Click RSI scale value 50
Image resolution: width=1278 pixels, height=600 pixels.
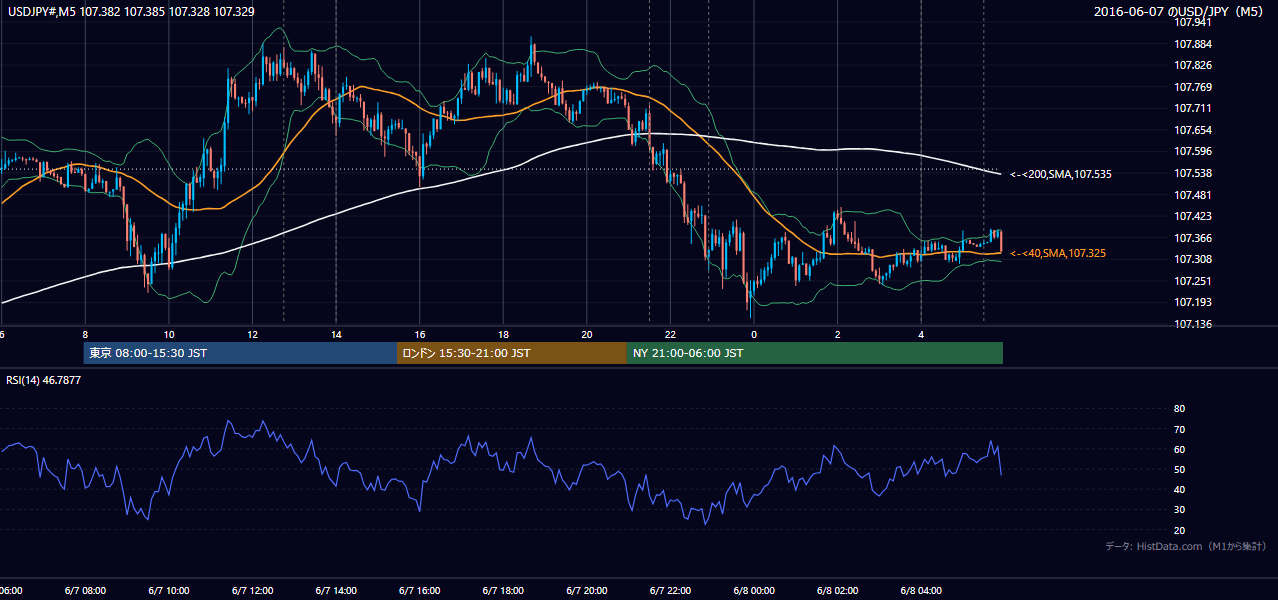point(1179,469)
